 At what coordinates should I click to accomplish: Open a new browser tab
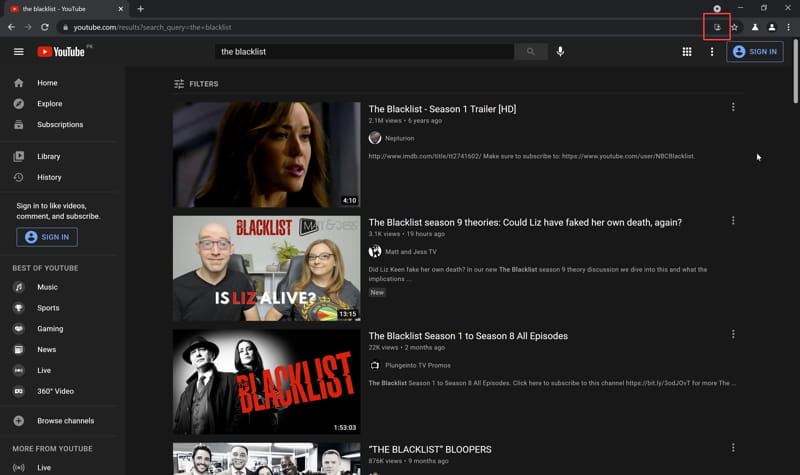point(140,9)
